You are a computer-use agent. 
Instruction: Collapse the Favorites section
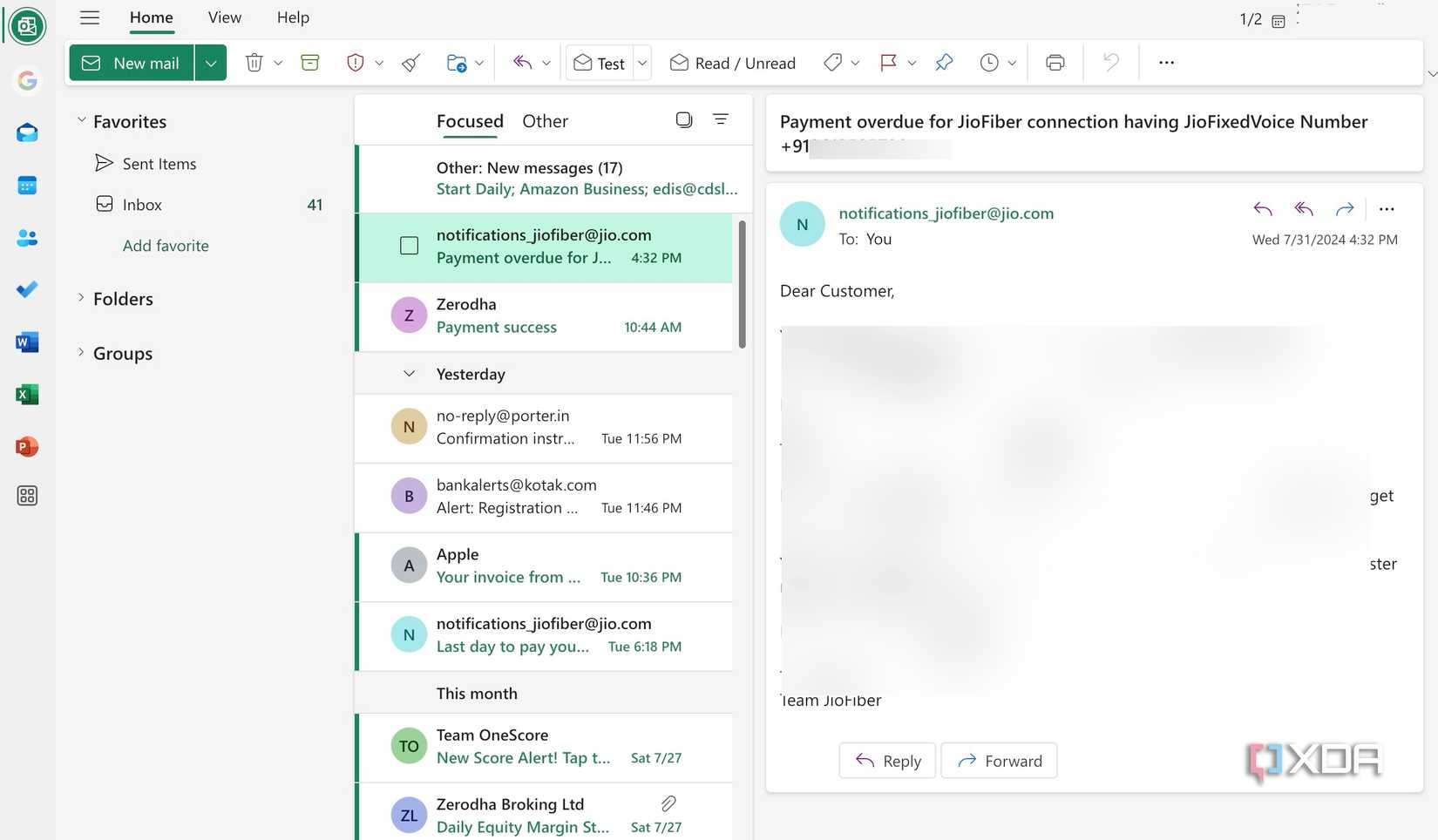pyautogui.click(x=81, y=121)
